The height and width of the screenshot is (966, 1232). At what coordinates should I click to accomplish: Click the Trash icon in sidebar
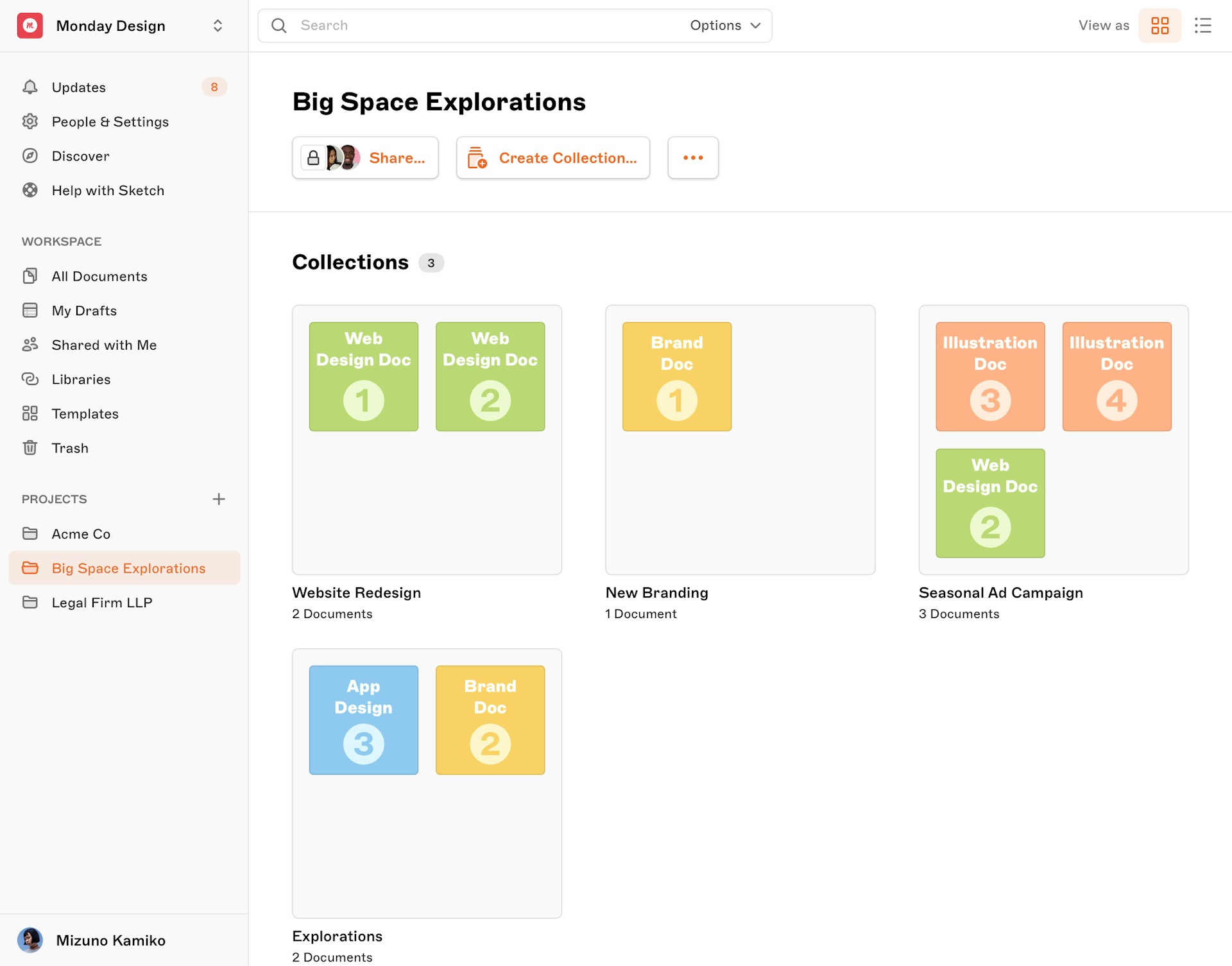pyautogui.click(x=30, y=447)
